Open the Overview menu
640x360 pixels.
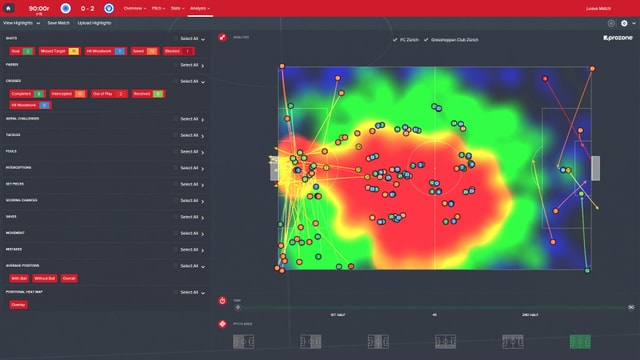(x=135, y=8)
